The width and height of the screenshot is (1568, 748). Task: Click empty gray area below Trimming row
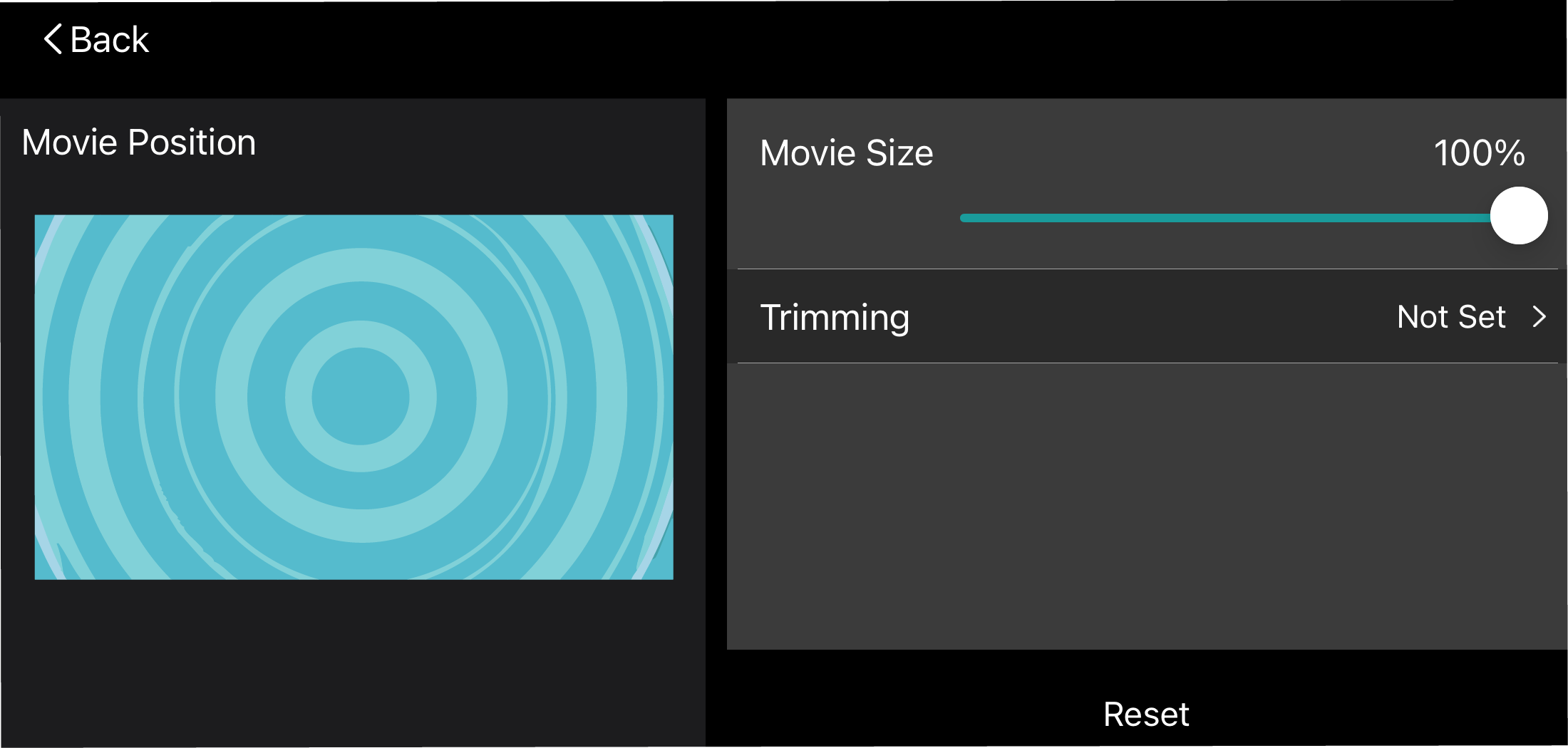coord(1146,506)
